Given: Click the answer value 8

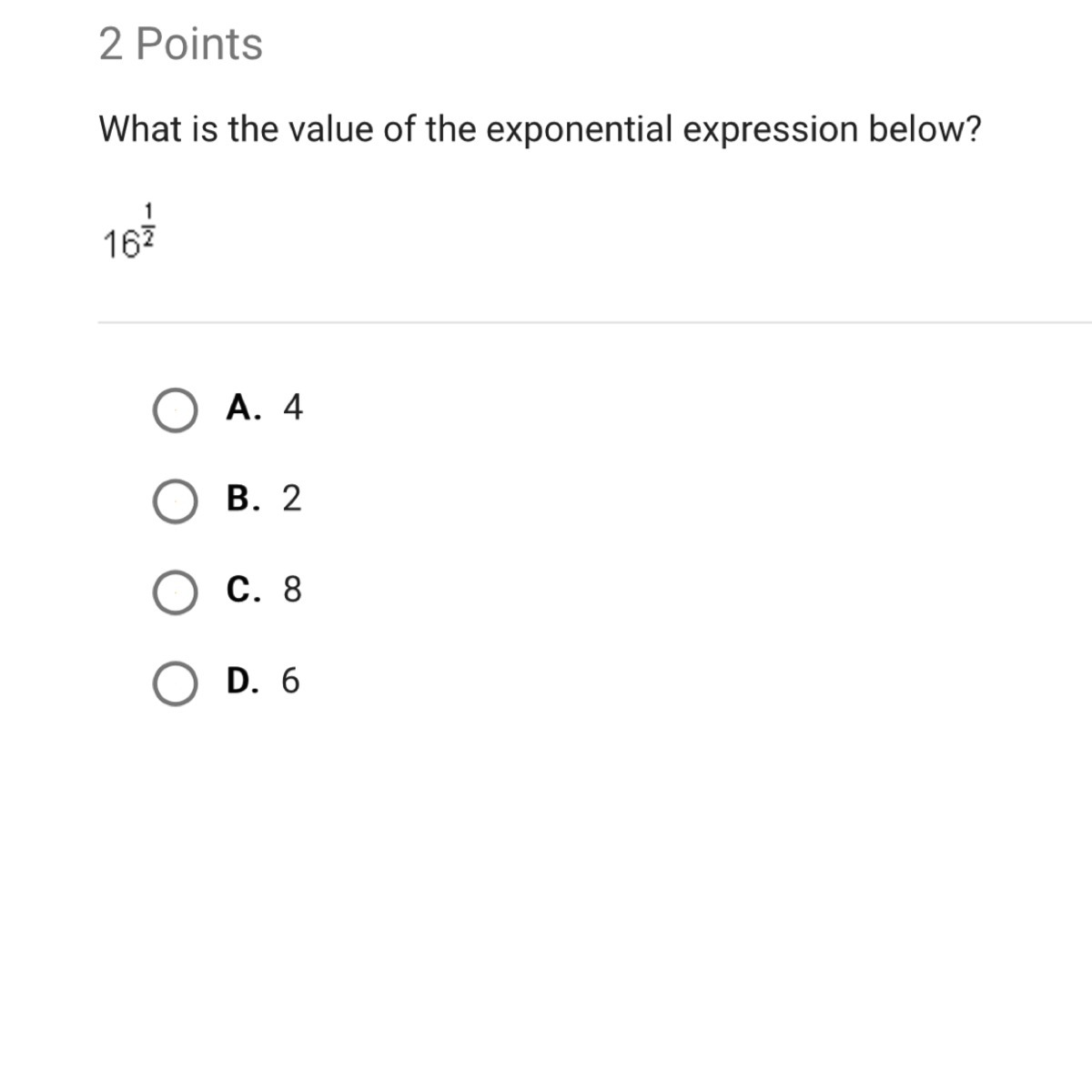Looking at the screenshot, I should 292,590.
